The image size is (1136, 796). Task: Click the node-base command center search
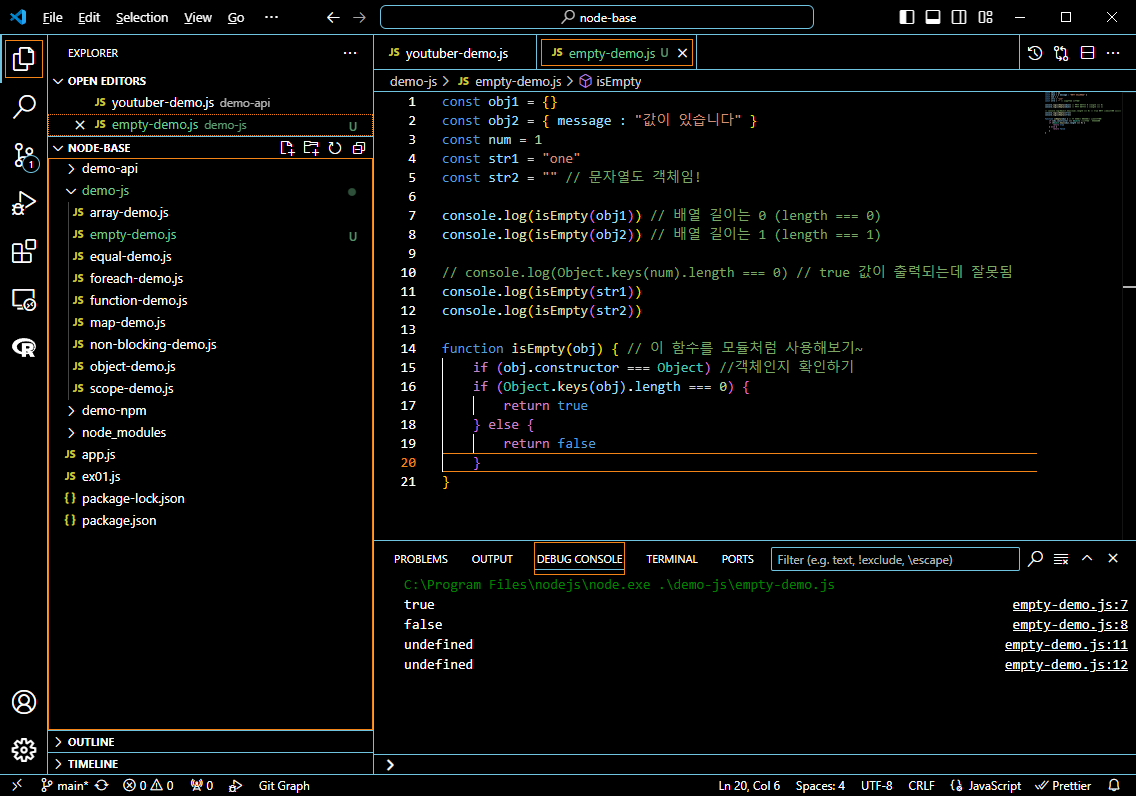point(597,17)
